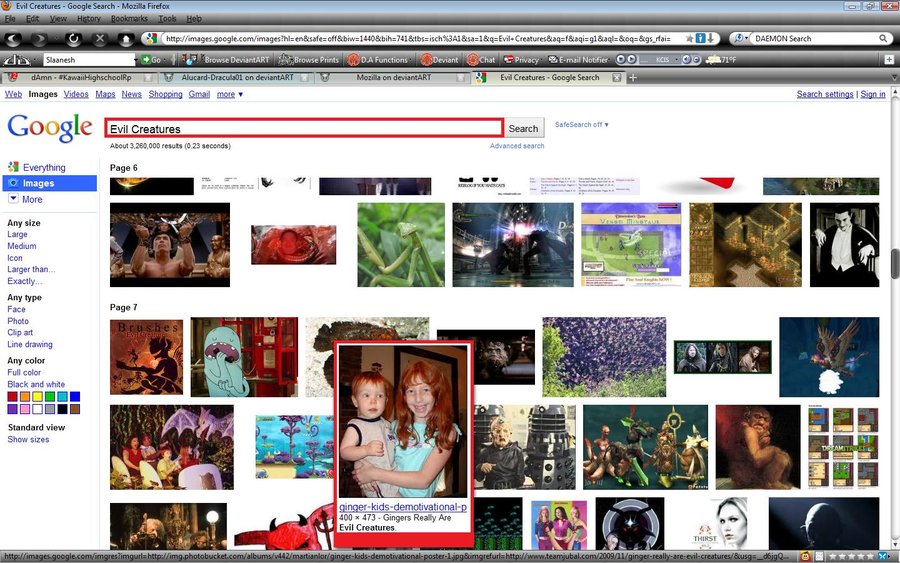Click the Google Search button

[x=523, y=129]
